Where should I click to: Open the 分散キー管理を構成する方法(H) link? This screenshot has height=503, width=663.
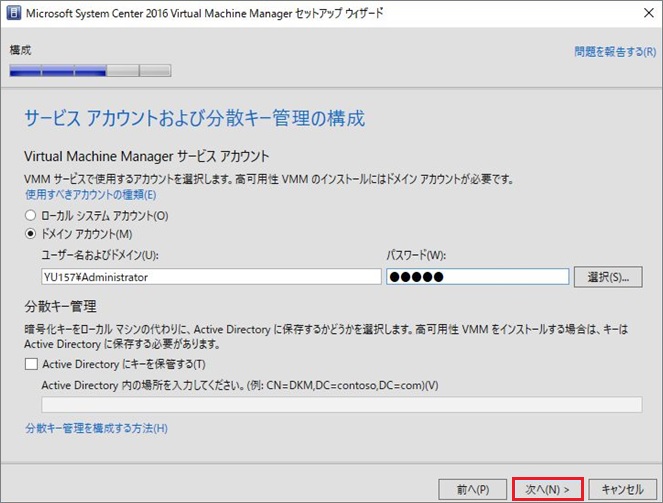pyautogui.click(x=96, y=429)
